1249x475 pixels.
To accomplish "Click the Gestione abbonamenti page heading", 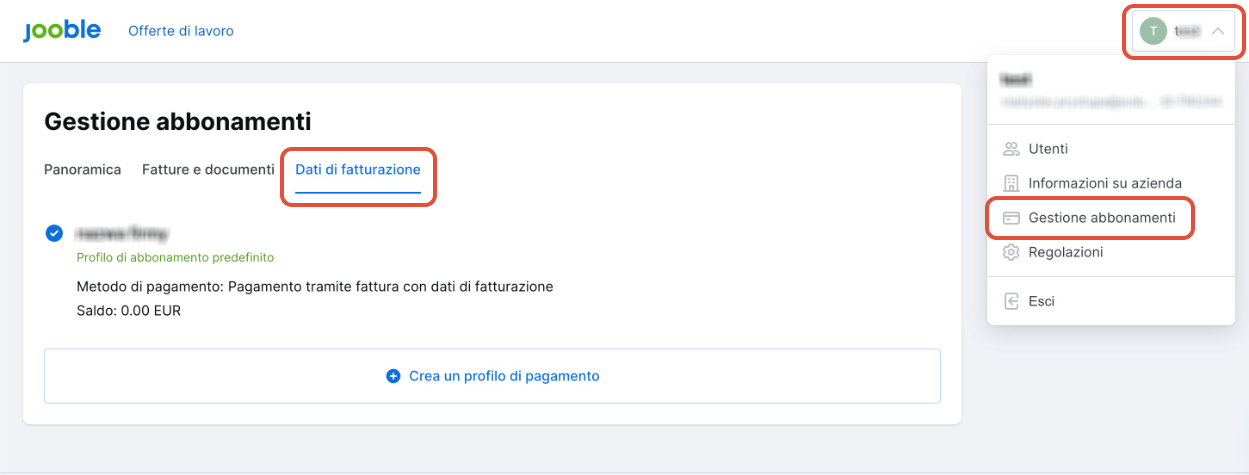I will pos(178,122).
